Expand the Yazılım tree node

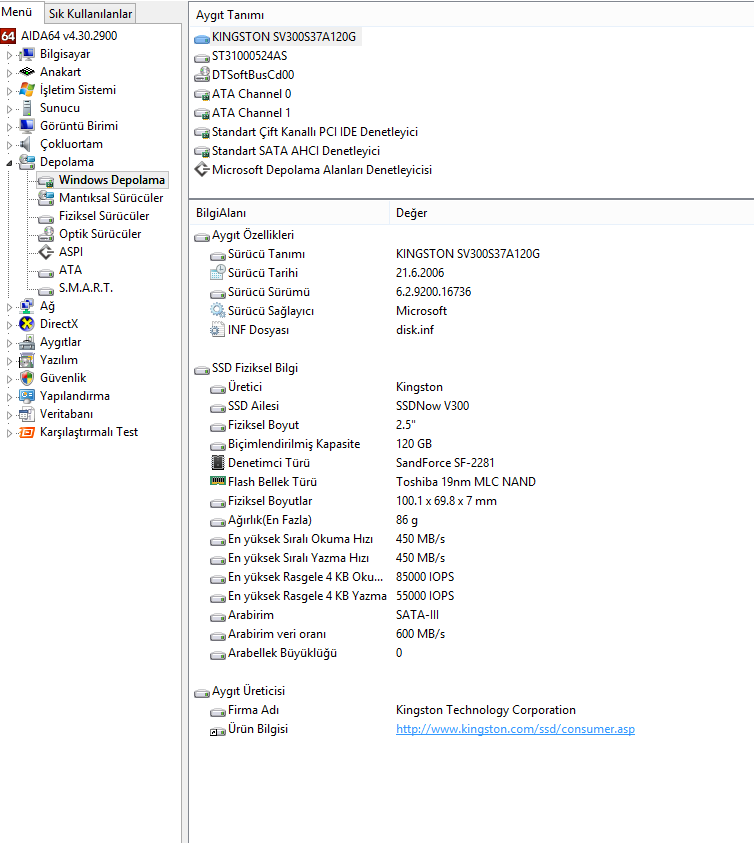click(x=9, y=361)
